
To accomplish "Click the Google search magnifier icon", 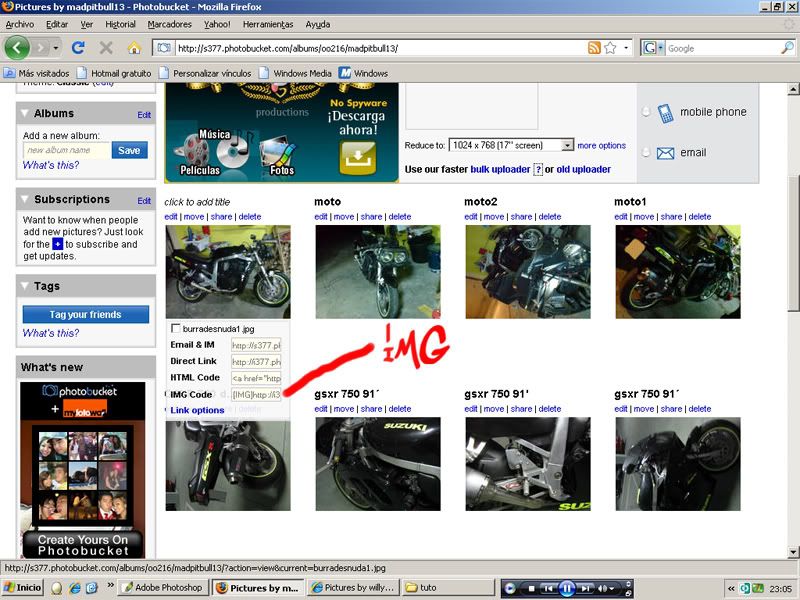I will 787,48.
